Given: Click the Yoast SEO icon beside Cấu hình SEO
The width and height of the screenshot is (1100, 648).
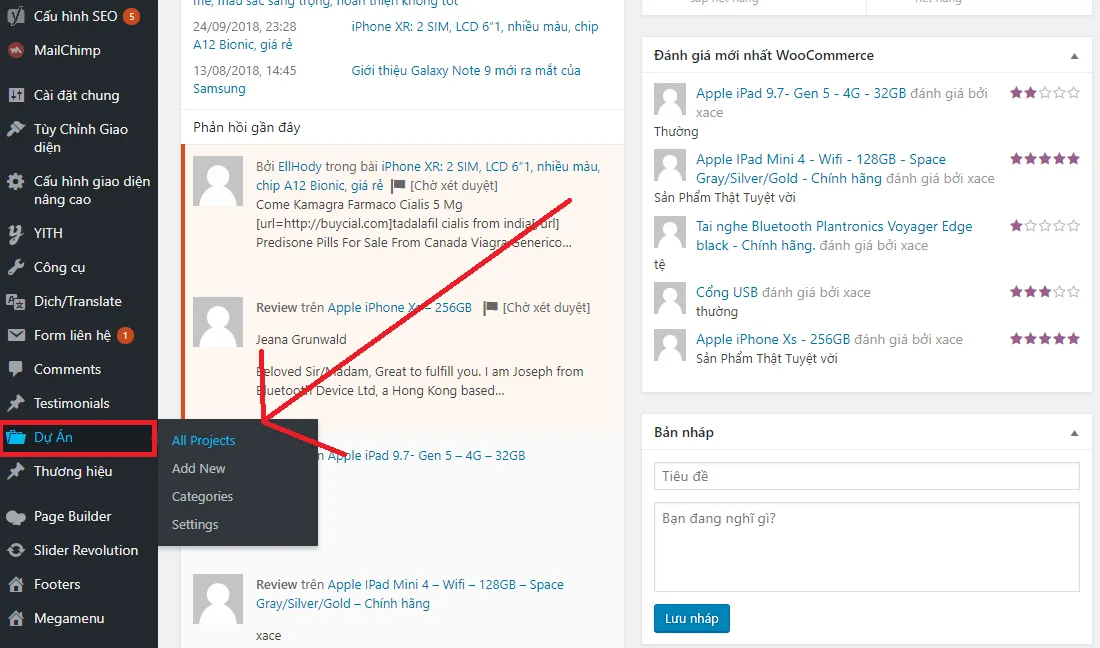Looking at the screenshot, I should click(x=15, y=15).
